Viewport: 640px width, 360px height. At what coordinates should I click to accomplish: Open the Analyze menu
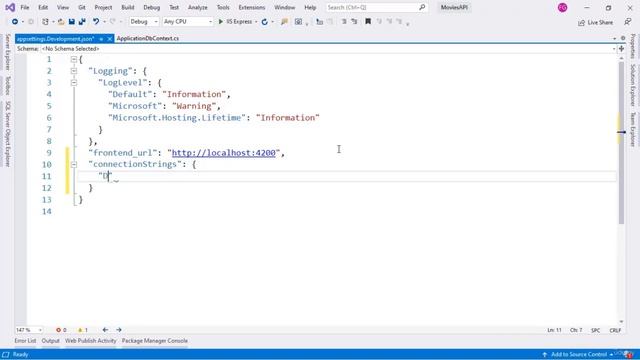pyautogui.click(x=198, y=7)
